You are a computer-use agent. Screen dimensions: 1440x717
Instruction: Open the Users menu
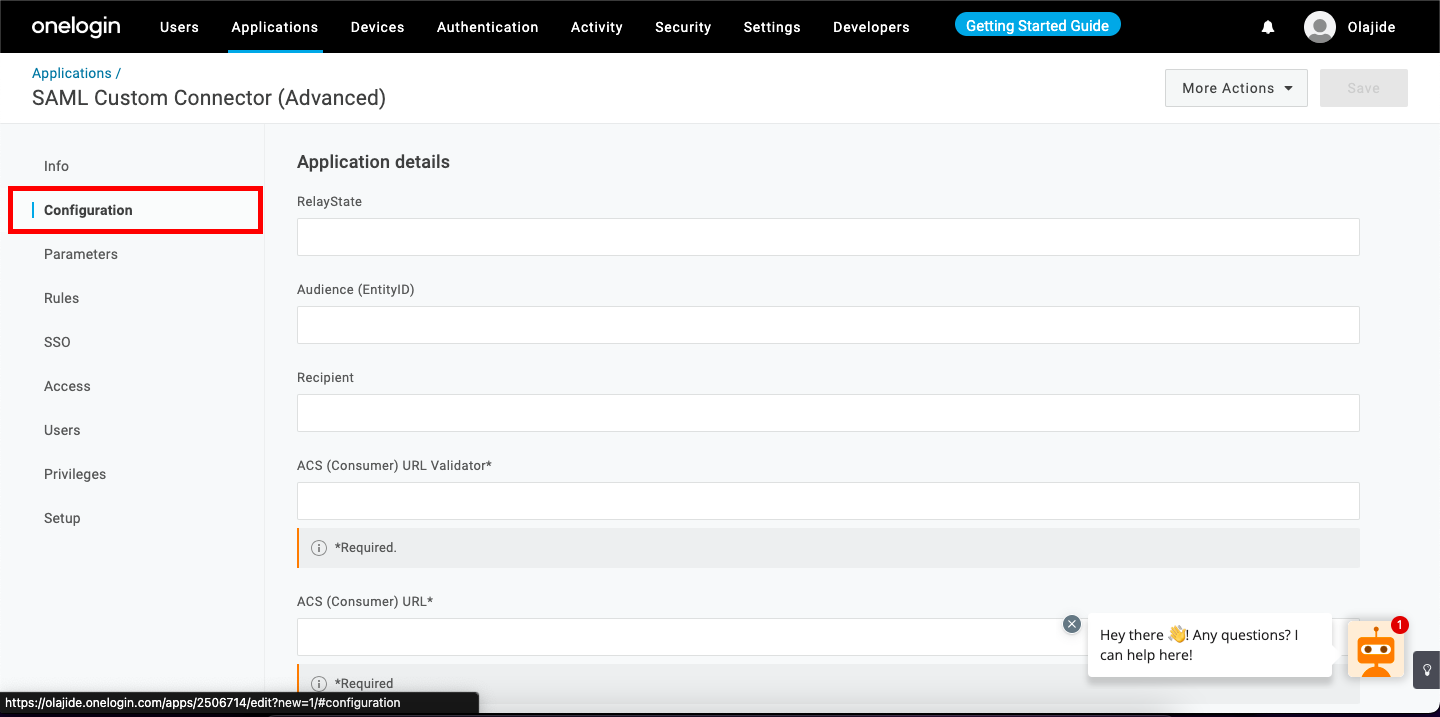coord(179,27)
